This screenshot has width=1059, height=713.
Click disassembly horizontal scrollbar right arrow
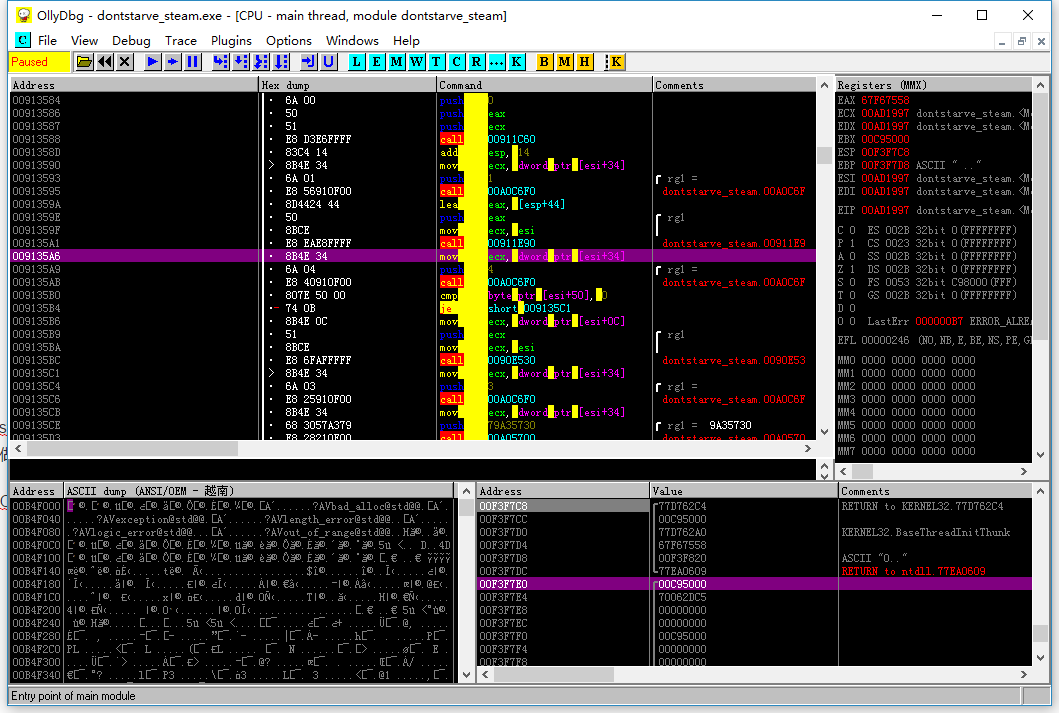click(808, 448)
